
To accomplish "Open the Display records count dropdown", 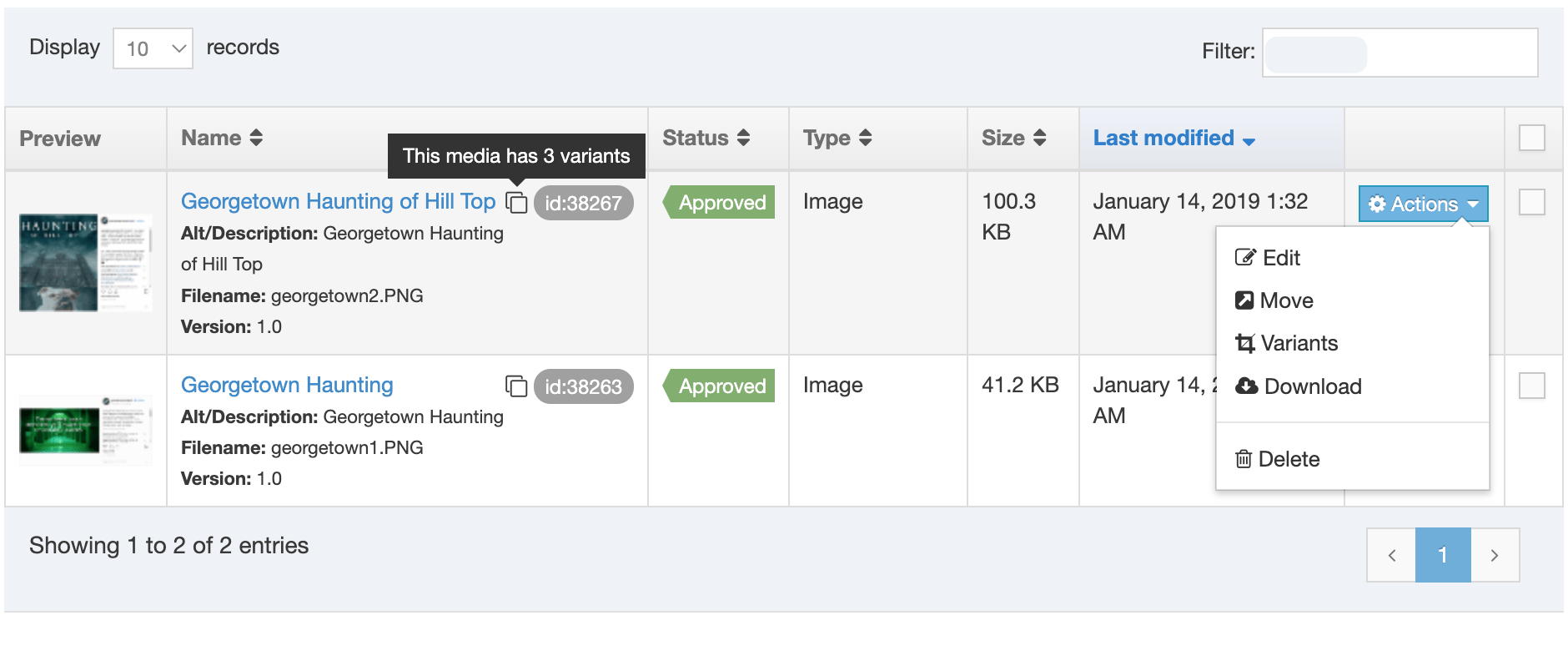I will tap(153, 48).
